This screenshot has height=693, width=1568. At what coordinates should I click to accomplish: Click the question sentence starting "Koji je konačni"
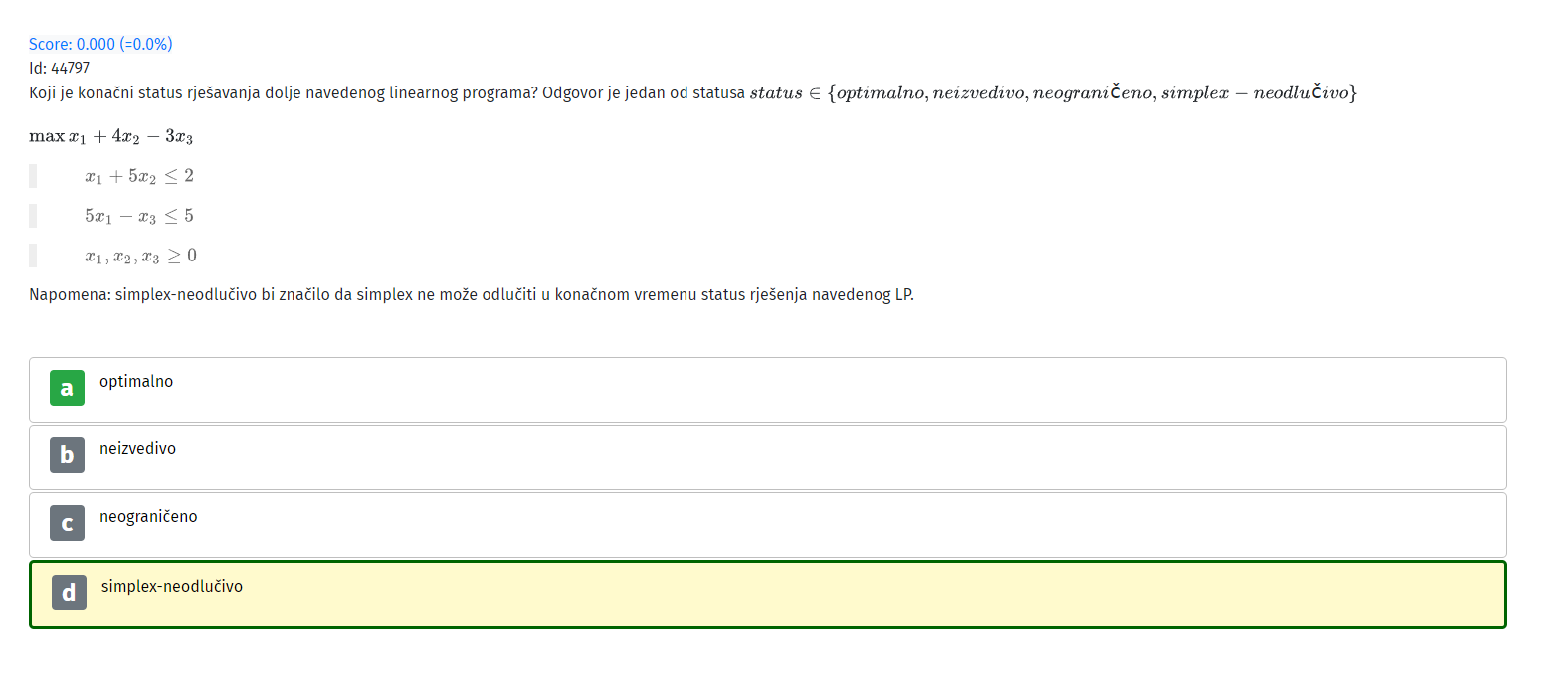click(387, 93)
